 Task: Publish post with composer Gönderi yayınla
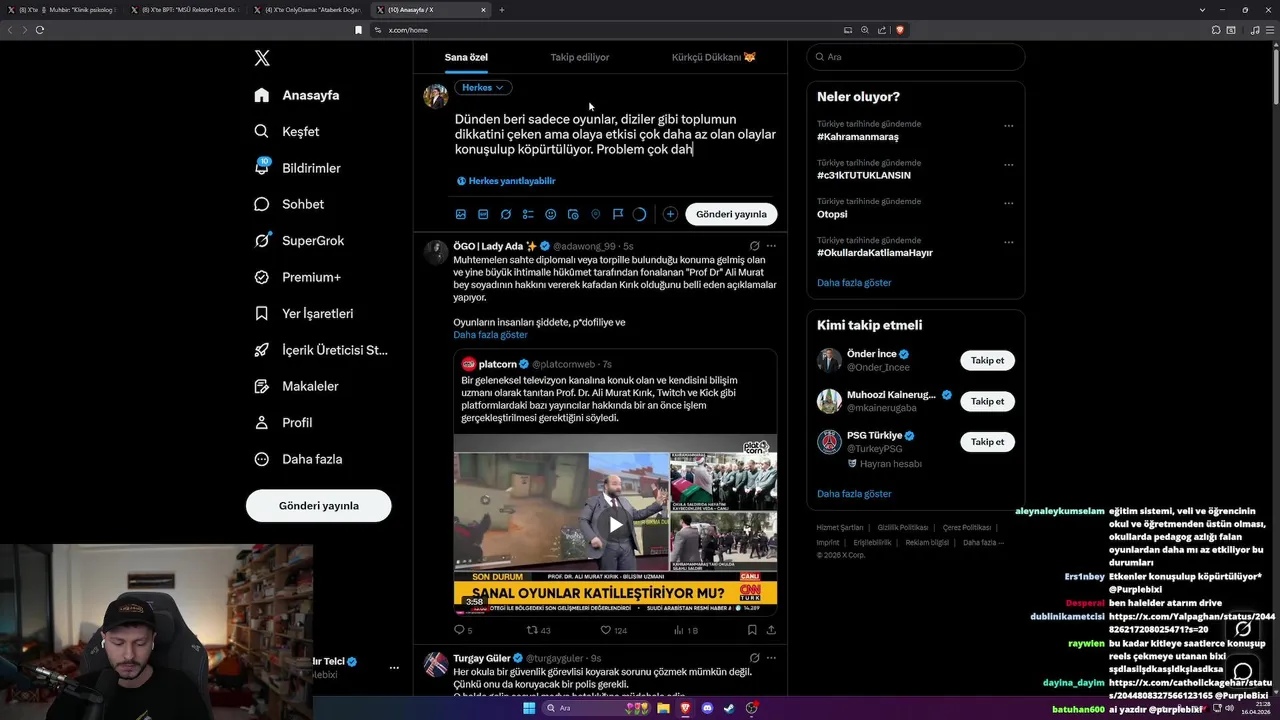pos(731,214)
